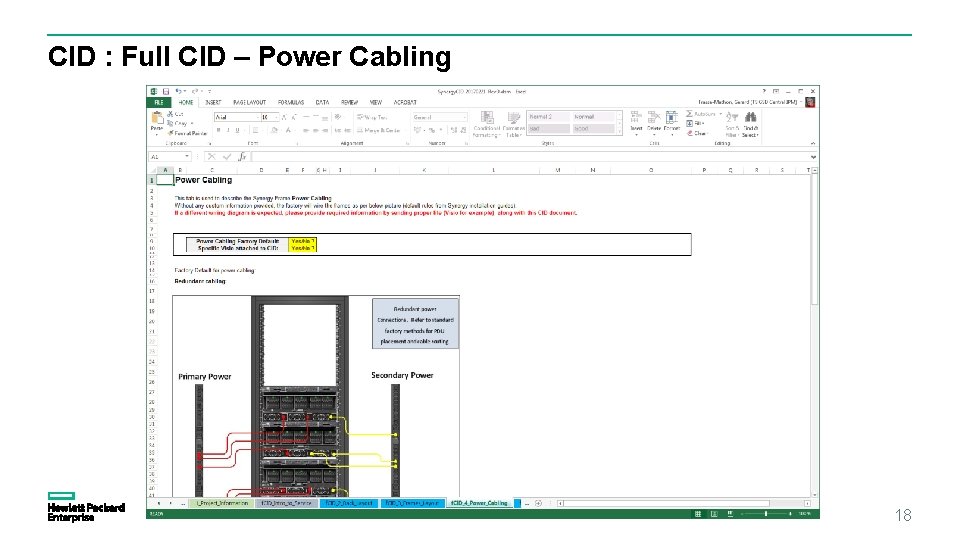Click the Copy icon in Clipboard group
This screenshot has height=540, width=960.
pyautogui.click(x=170, y=123)
